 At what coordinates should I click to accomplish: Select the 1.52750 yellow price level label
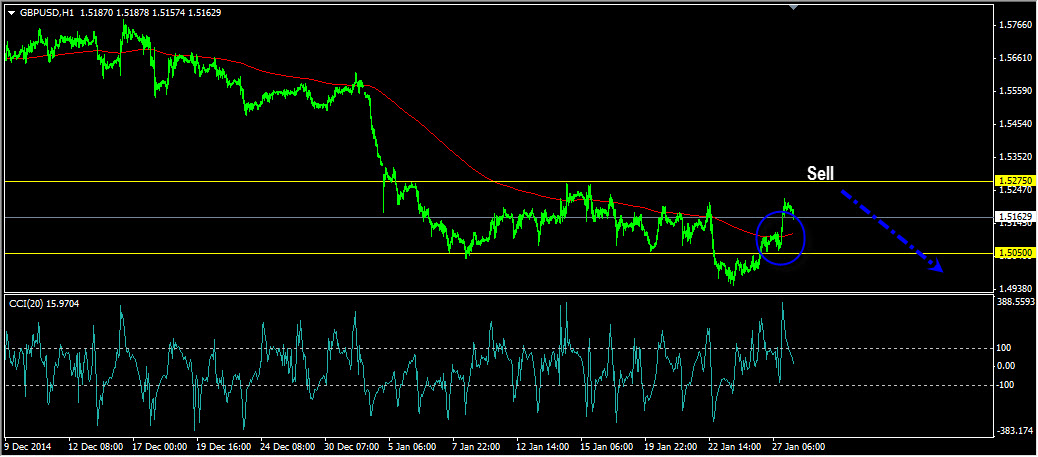click(1015, 180)
